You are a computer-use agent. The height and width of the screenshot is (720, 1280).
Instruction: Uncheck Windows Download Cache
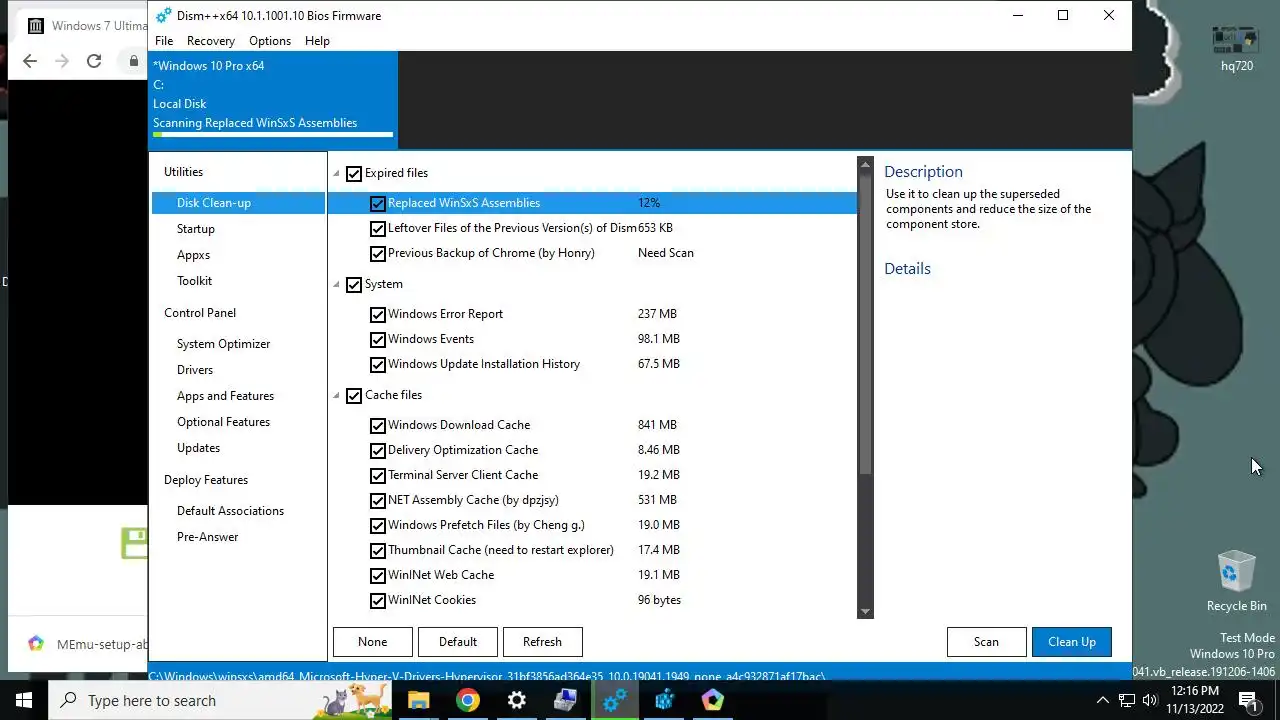tap(377, 425)
